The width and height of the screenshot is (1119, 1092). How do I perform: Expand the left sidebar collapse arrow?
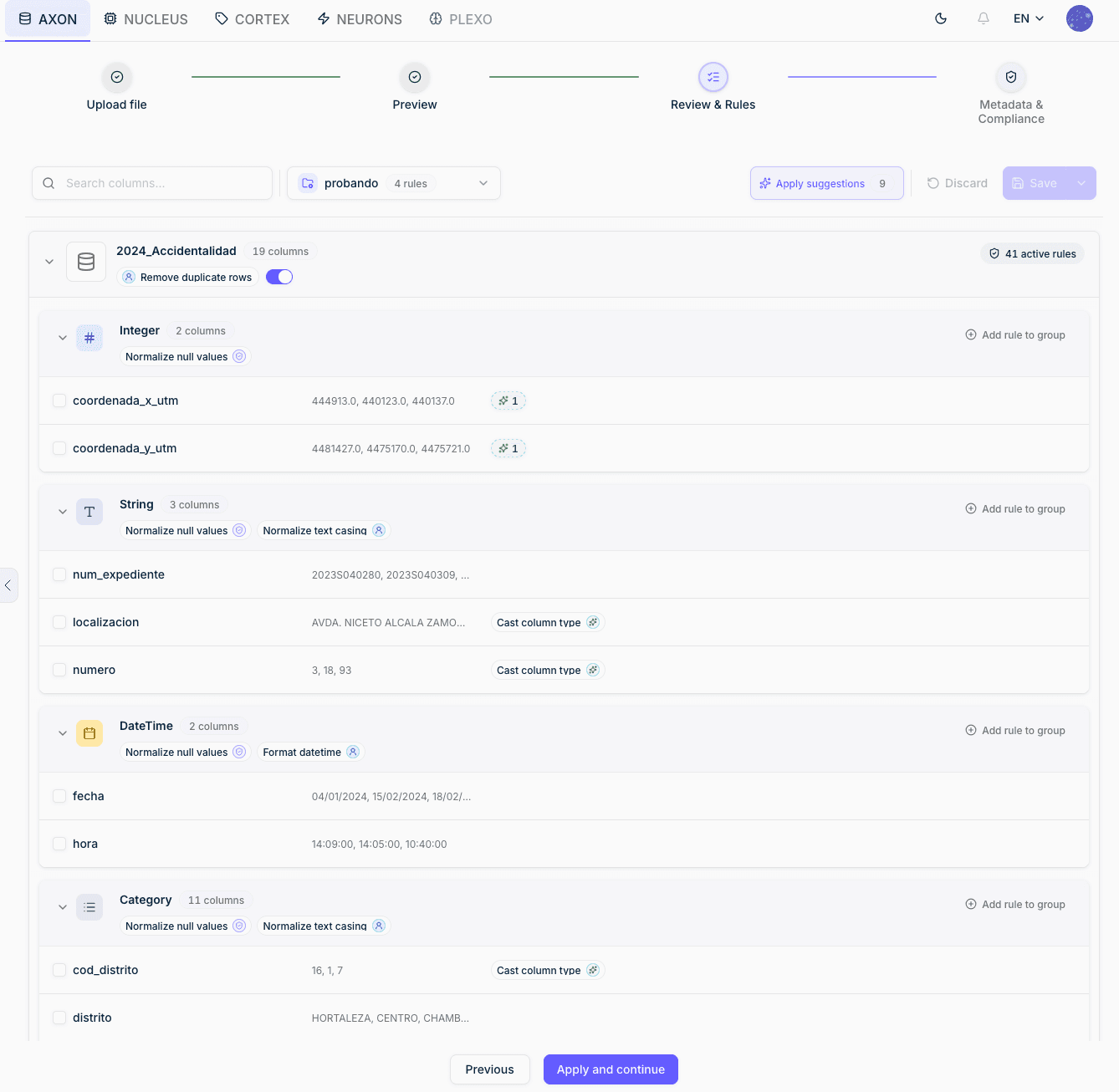pos(8,585)
